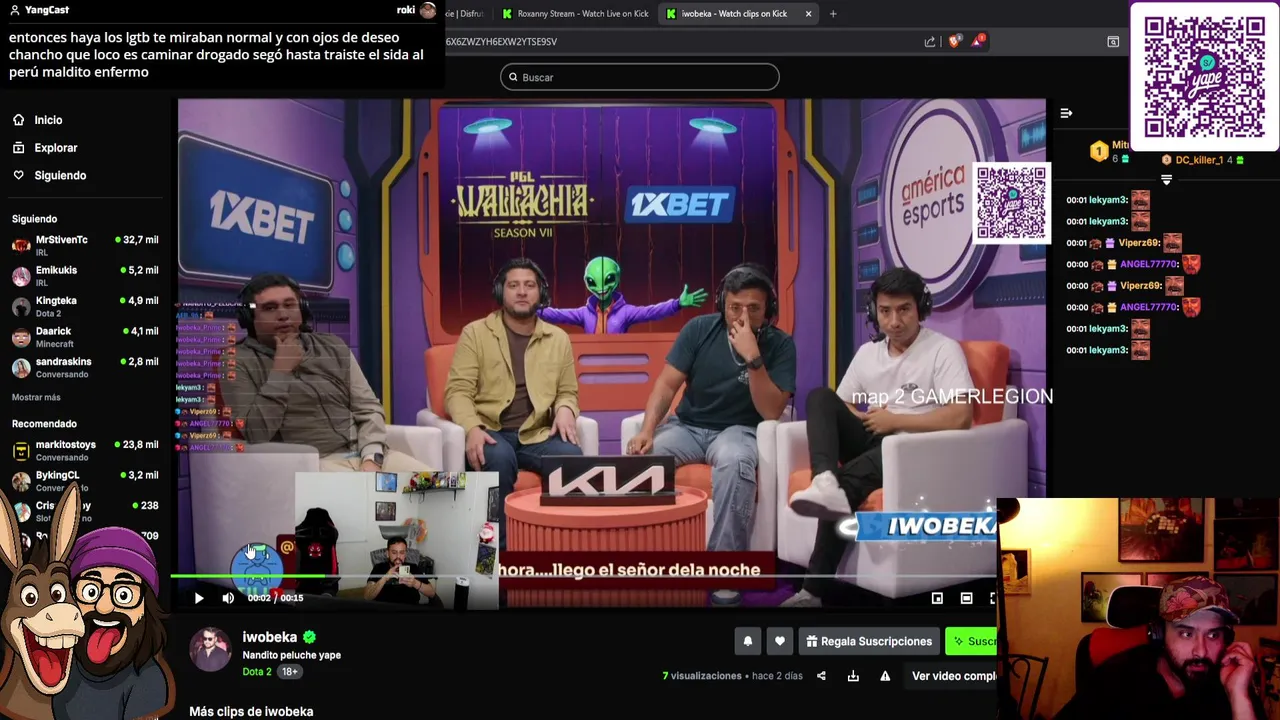Click the compass icon beside Explorar
This screenshot has width=1280, height=720.
point(18,148)
